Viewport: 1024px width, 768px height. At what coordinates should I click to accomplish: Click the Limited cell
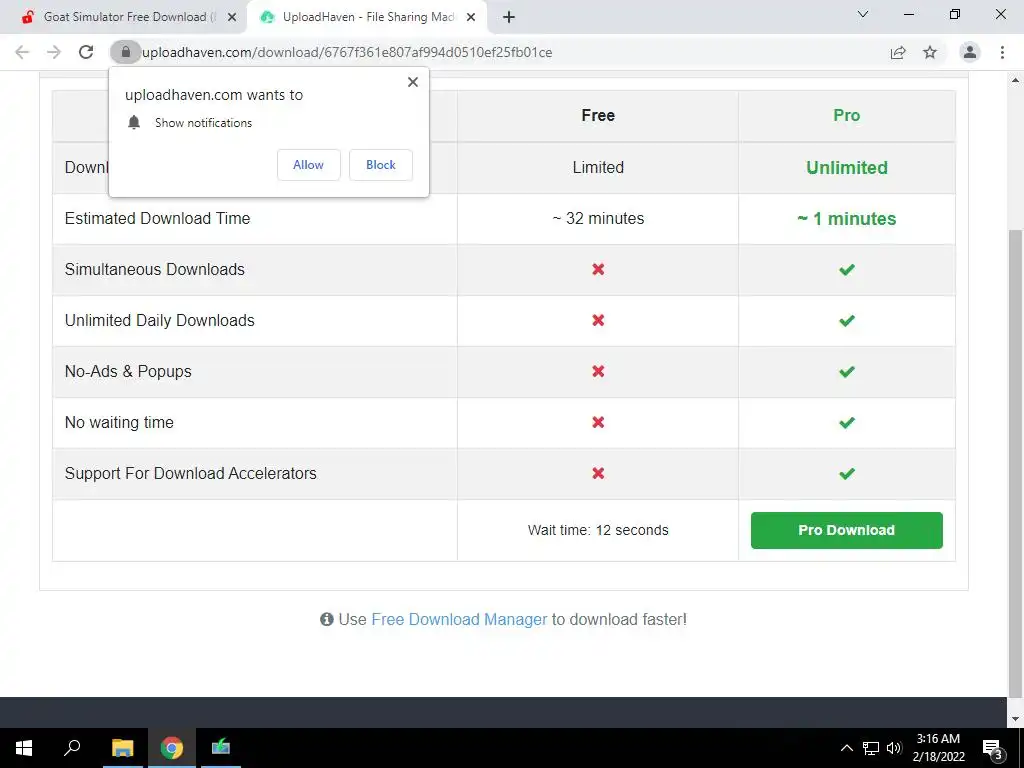(x=598, y=167)
